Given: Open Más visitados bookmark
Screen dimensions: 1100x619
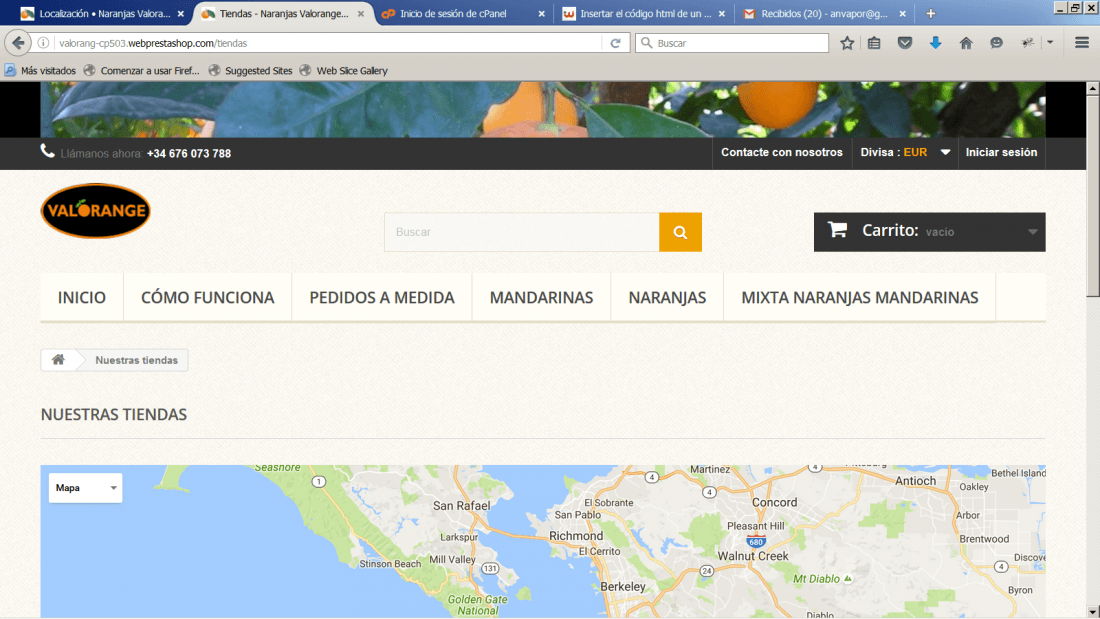Looking at the screenshot, I should [x=41, y=70].
